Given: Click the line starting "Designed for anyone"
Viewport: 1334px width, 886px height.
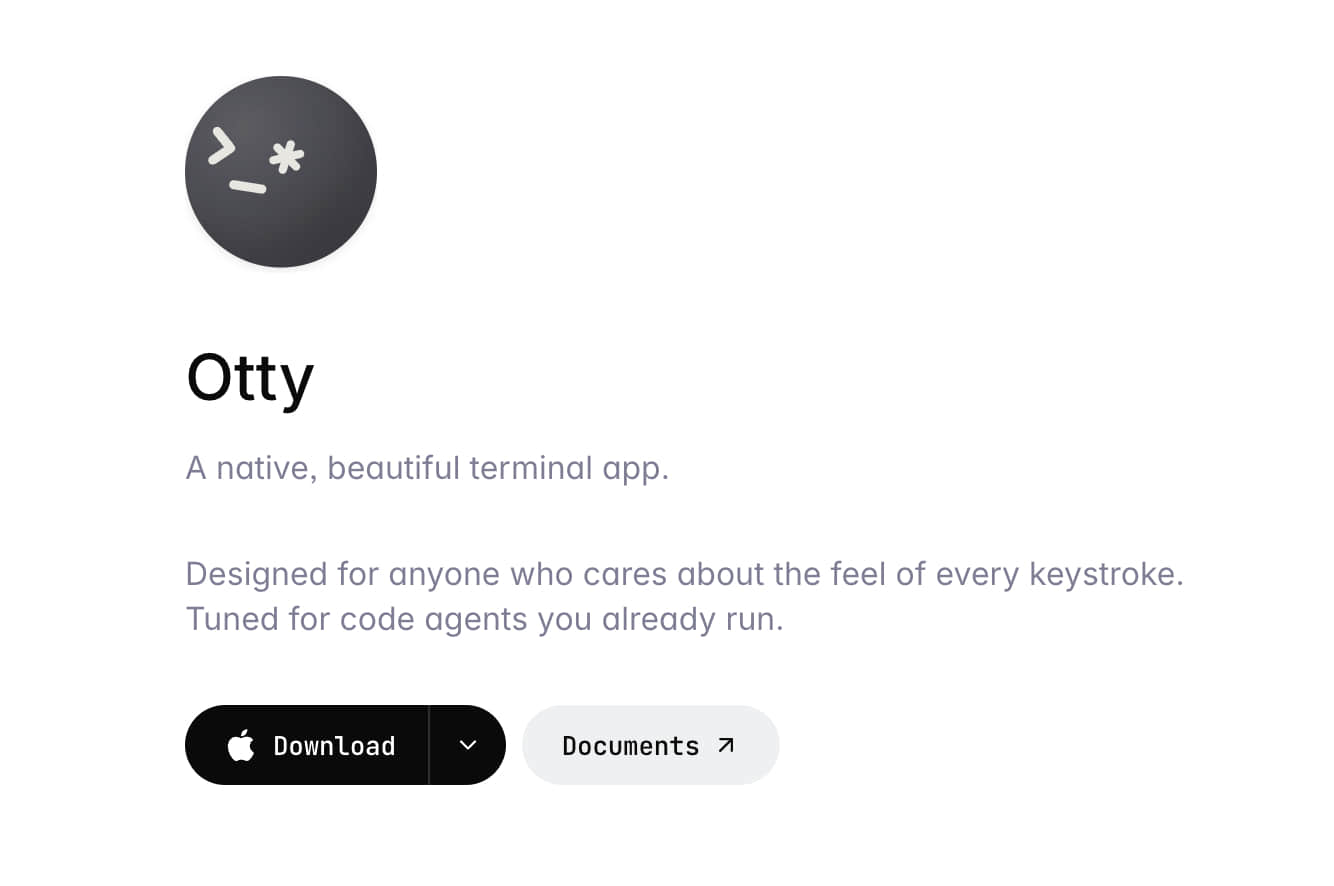Looking at the screenshot, I should point(685,574).
